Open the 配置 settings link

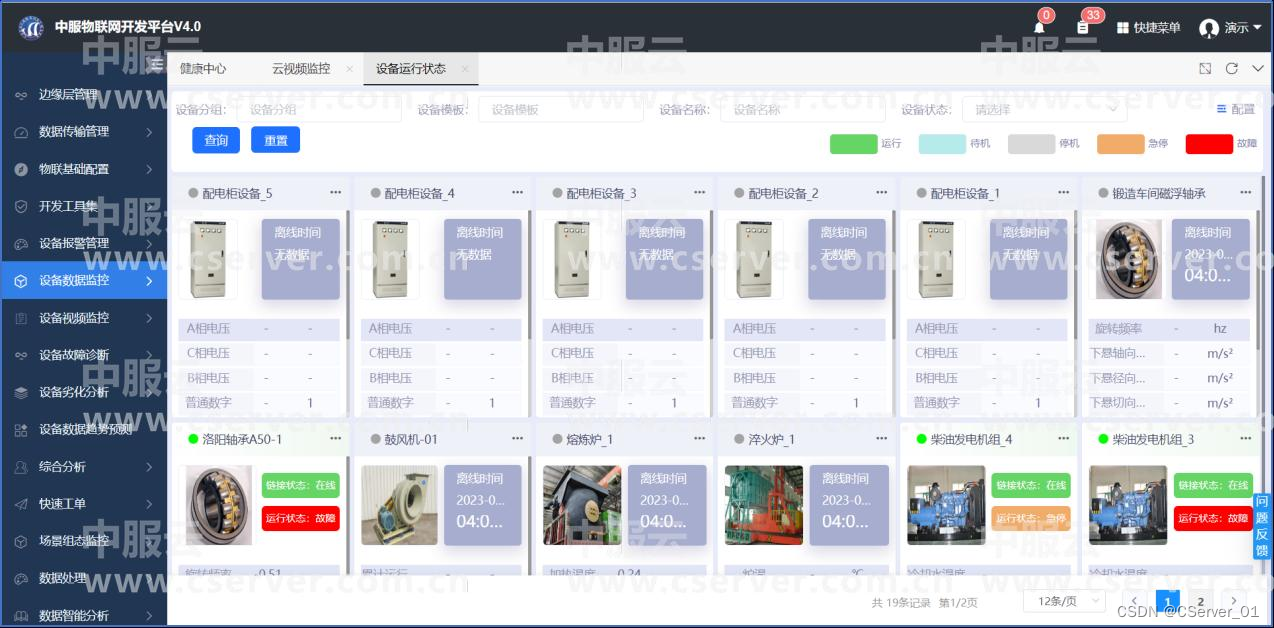pyautogui.click(x=1235, y=110)
